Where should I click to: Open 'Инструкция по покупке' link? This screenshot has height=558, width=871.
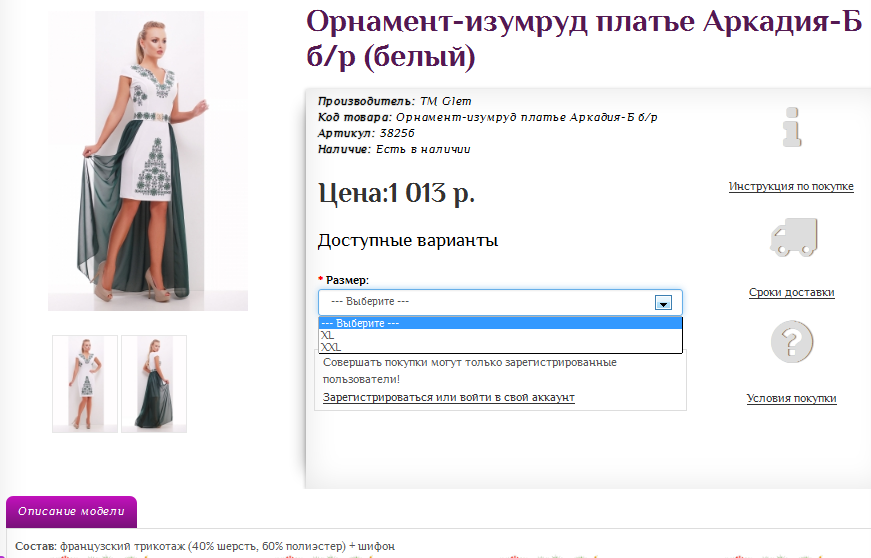[791, 187]
